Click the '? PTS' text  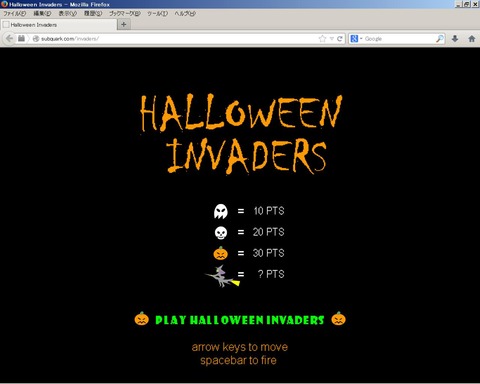point(271,274)
